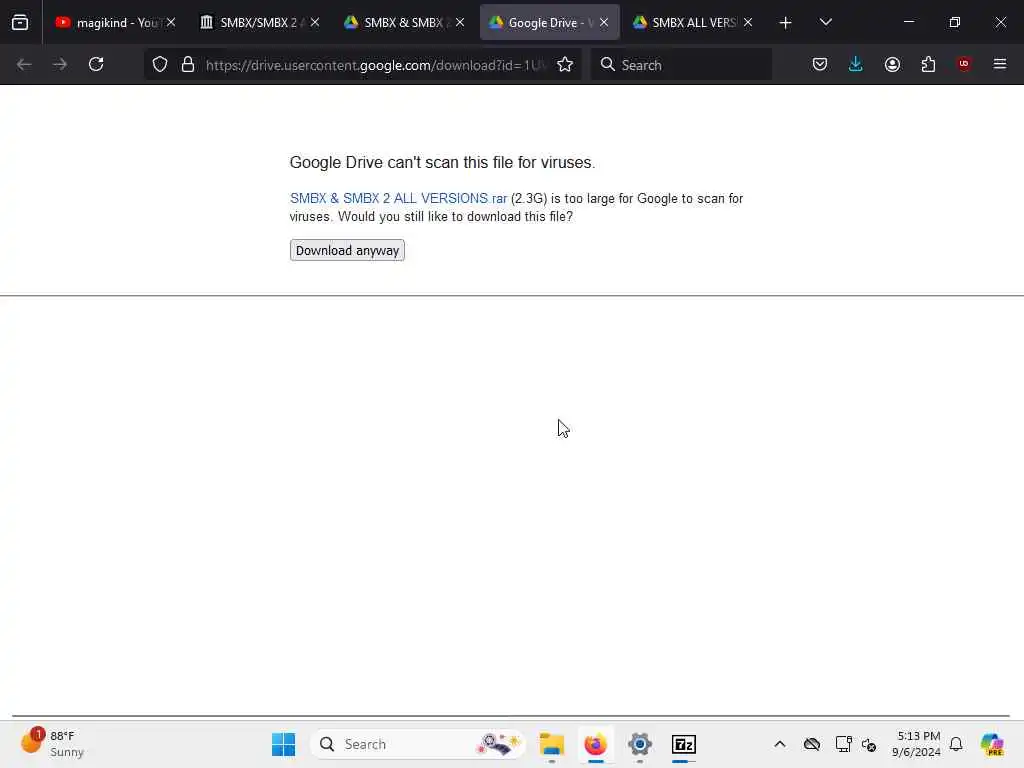Open the Firefox application menu

[x=1000, y=64]
